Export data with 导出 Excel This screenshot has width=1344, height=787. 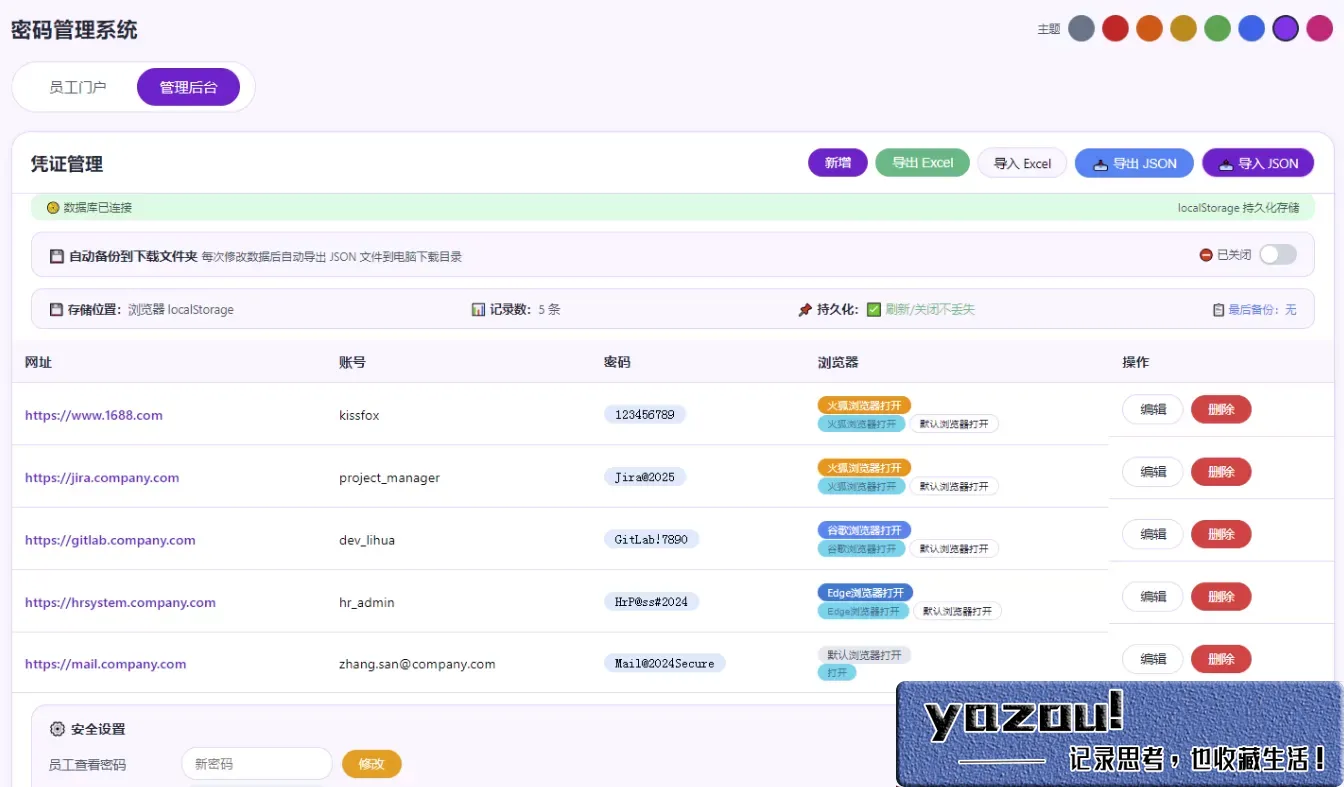(x=922, y=163)
